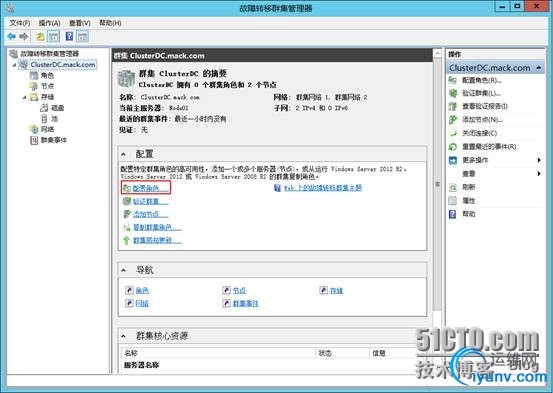Click the center pane vertical scrollbar thumb
Viewport: 553px width, 393px height.
click(x=437, y=184)
